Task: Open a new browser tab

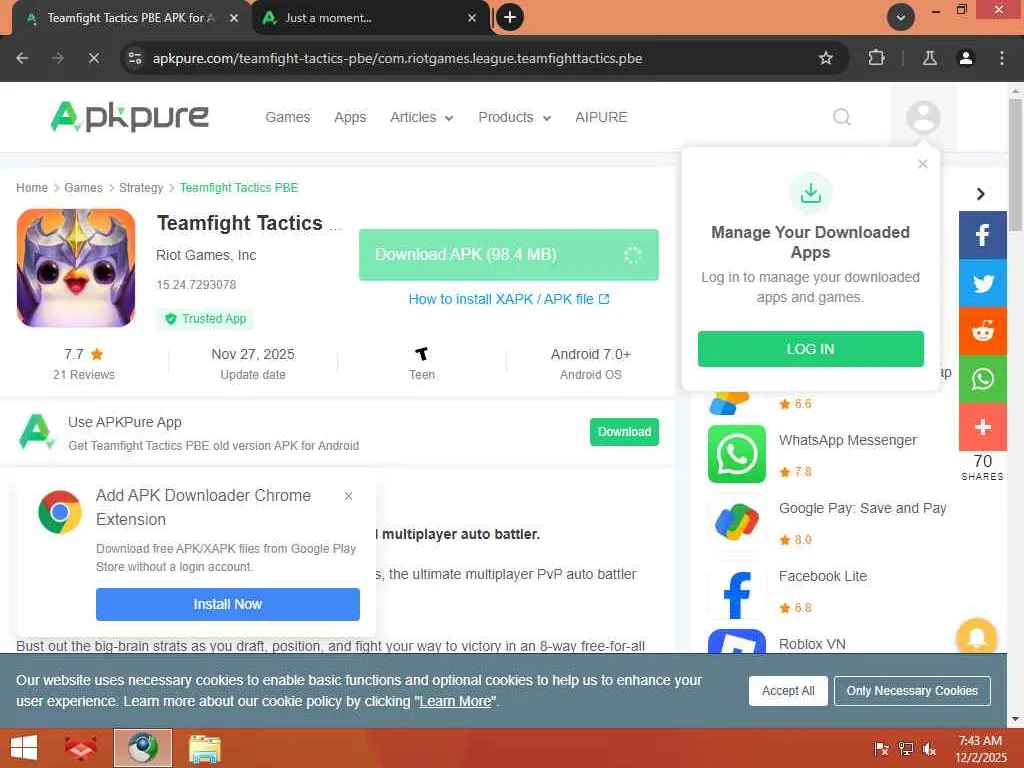Action: (510, 17)
